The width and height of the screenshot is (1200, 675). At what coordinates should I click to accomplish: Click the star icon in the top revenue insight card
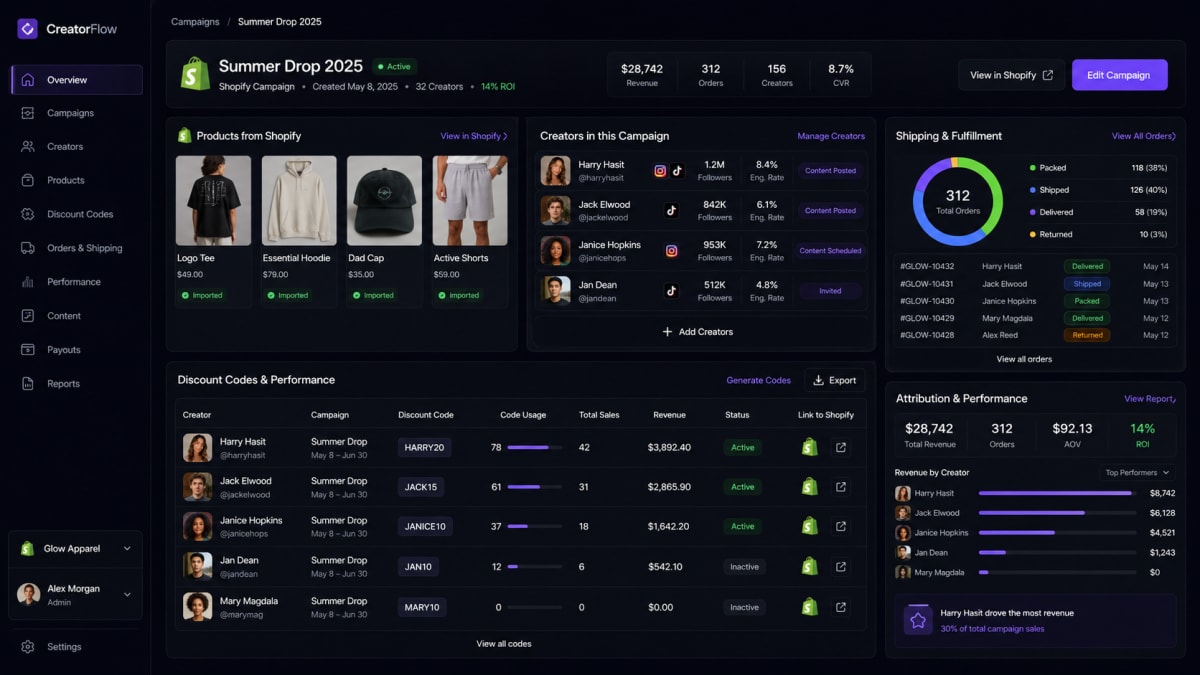(918, 620)
